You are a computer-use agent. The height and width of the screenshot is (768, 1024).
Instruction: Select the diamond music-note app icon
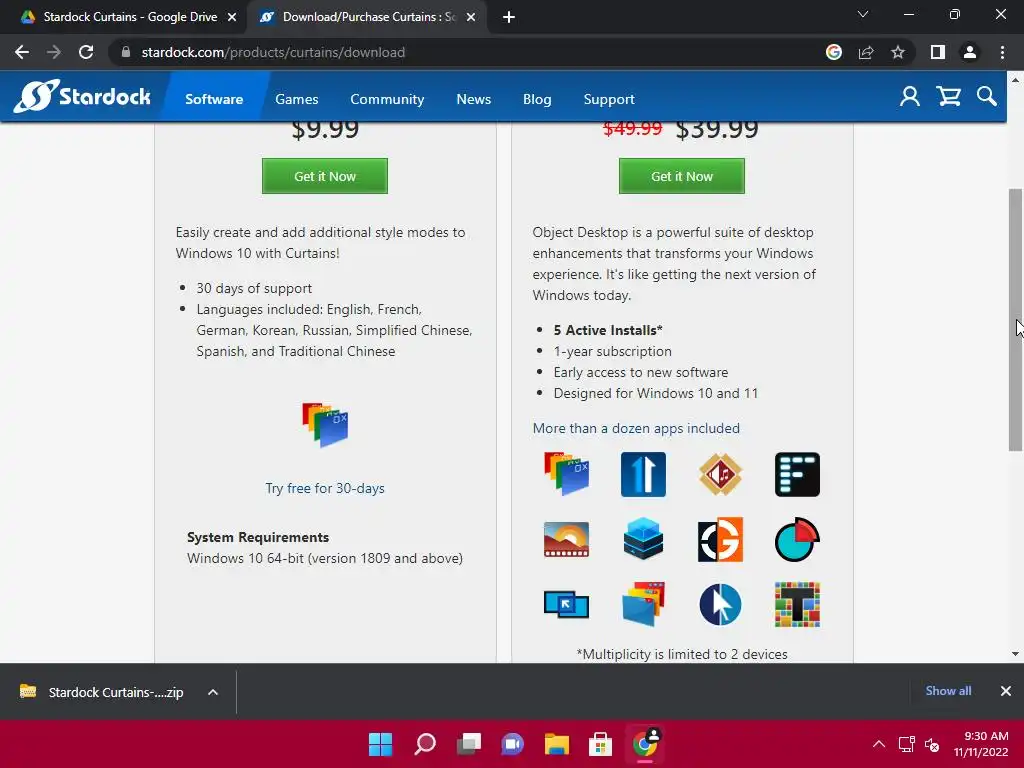[x=720, y=474]
